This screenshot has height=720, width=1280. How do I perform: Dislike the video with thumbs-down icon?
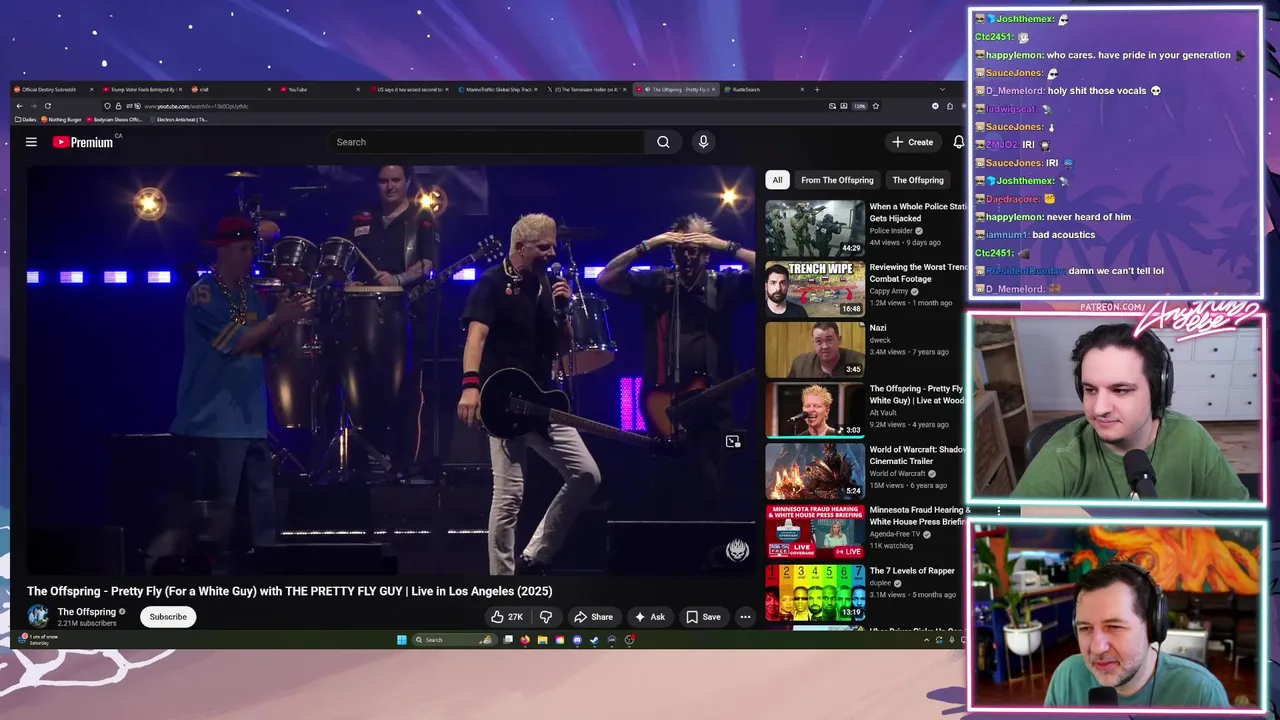[546, 617]
